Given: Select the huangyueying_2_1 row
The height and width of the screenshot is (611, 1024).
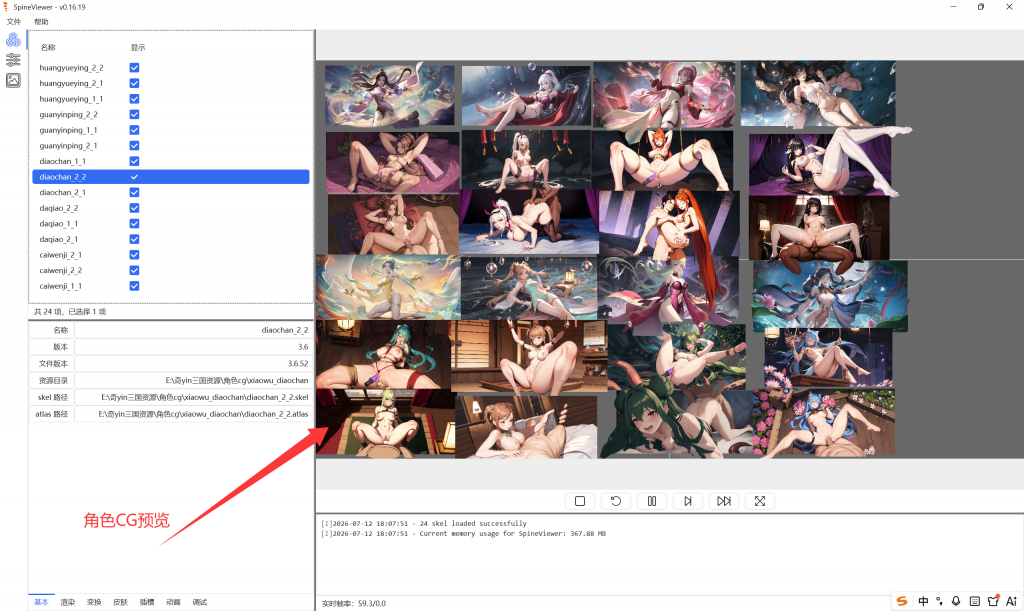Looking at the screenshot, I should 170,83.
